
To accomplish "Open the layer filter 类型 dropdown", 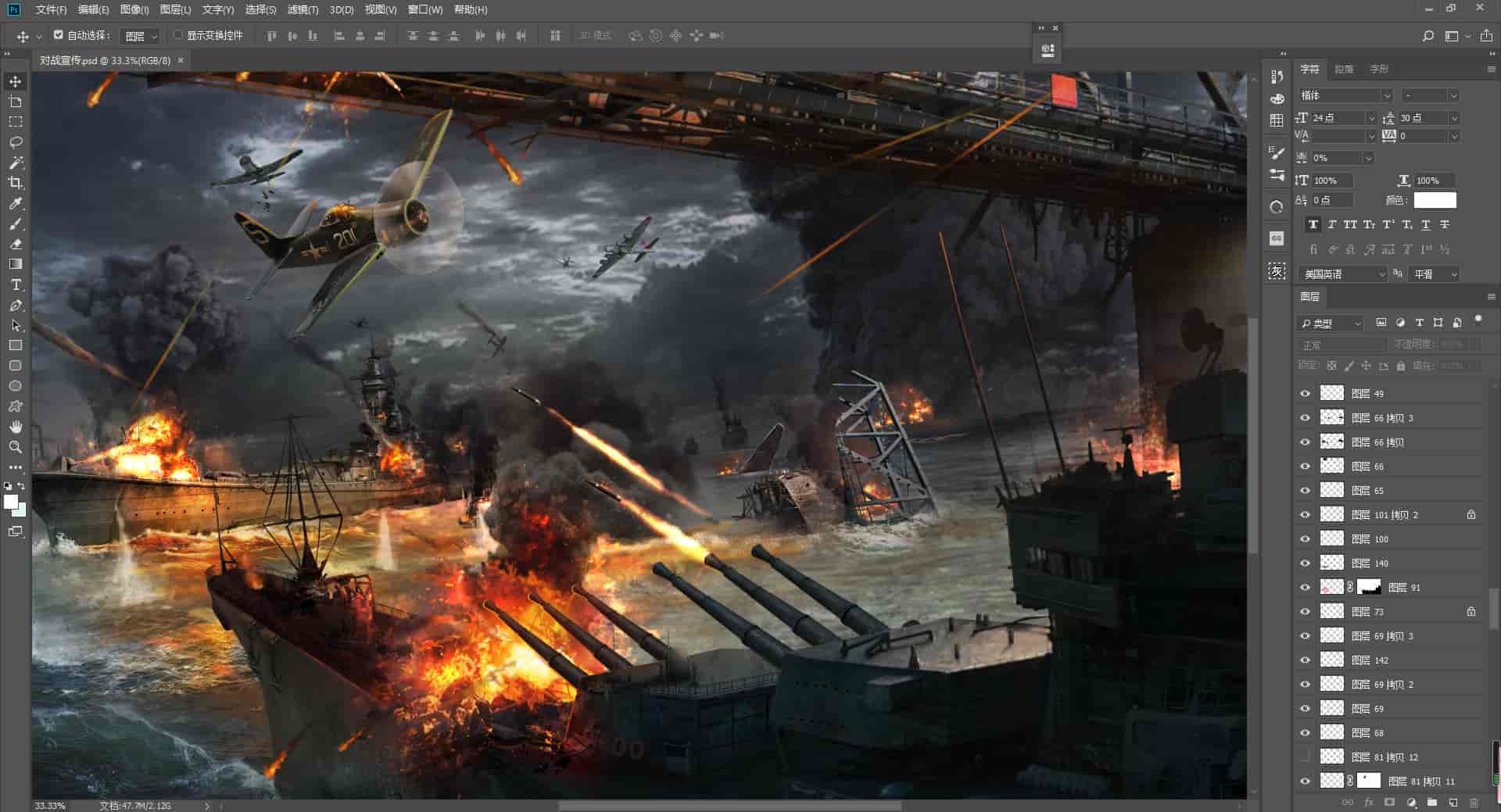I will (1331, 324).
